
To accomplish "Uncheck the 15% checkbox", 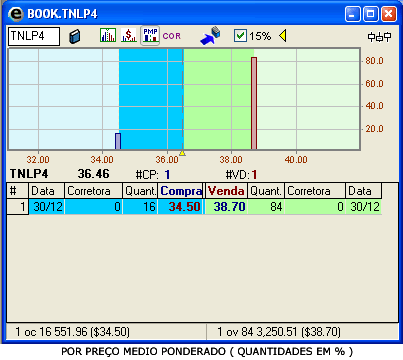I will tap(240, 36).
